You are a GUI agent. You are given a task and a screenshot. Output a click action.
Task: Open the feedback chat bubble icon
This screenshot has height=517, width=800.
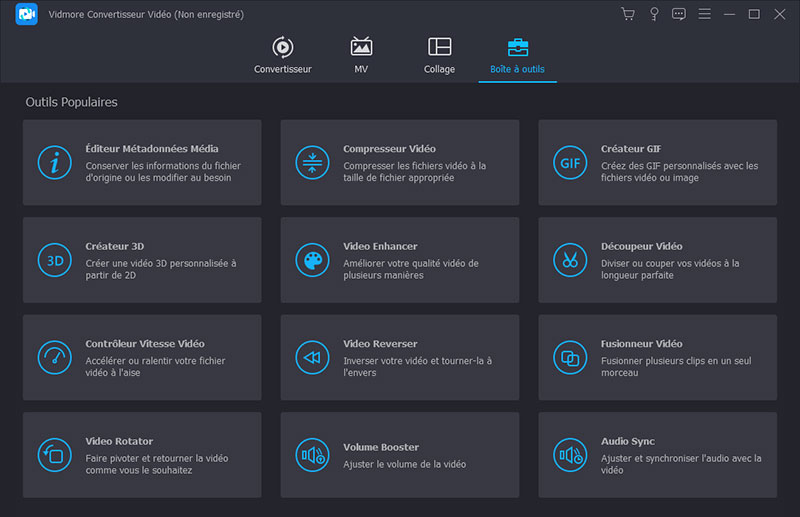[679, 14]
